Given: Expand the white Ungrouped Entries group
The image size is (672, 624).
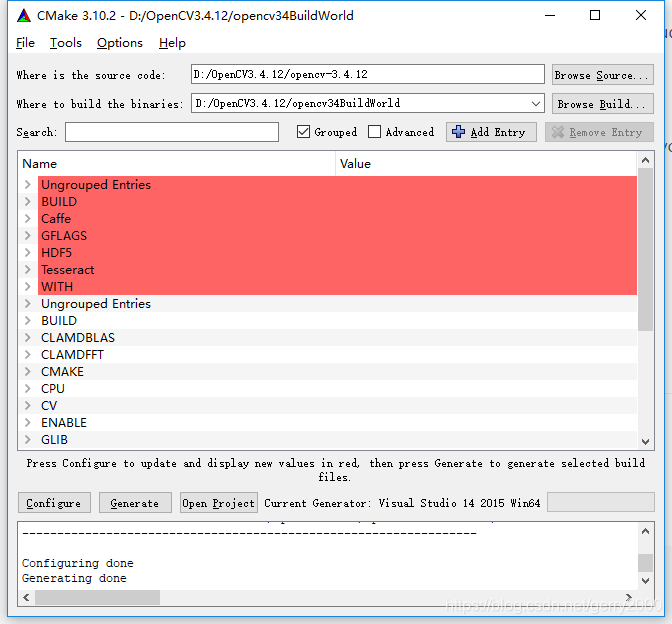Looking at the screenshot, I should [28, 303].
